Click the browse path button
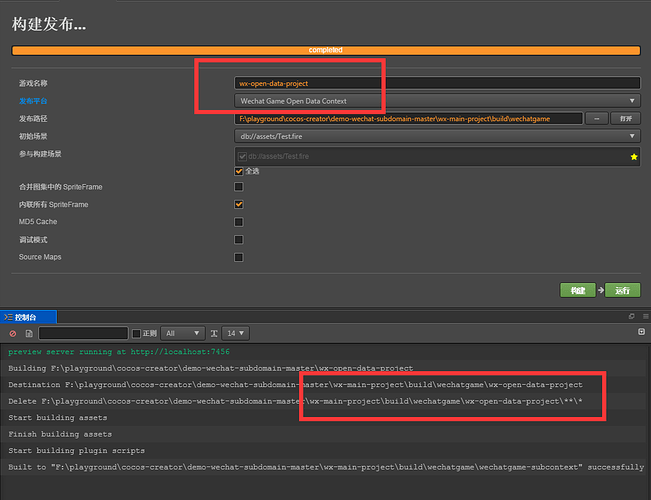The height and width of the screenshot is (500, 651). click(597, 119)
